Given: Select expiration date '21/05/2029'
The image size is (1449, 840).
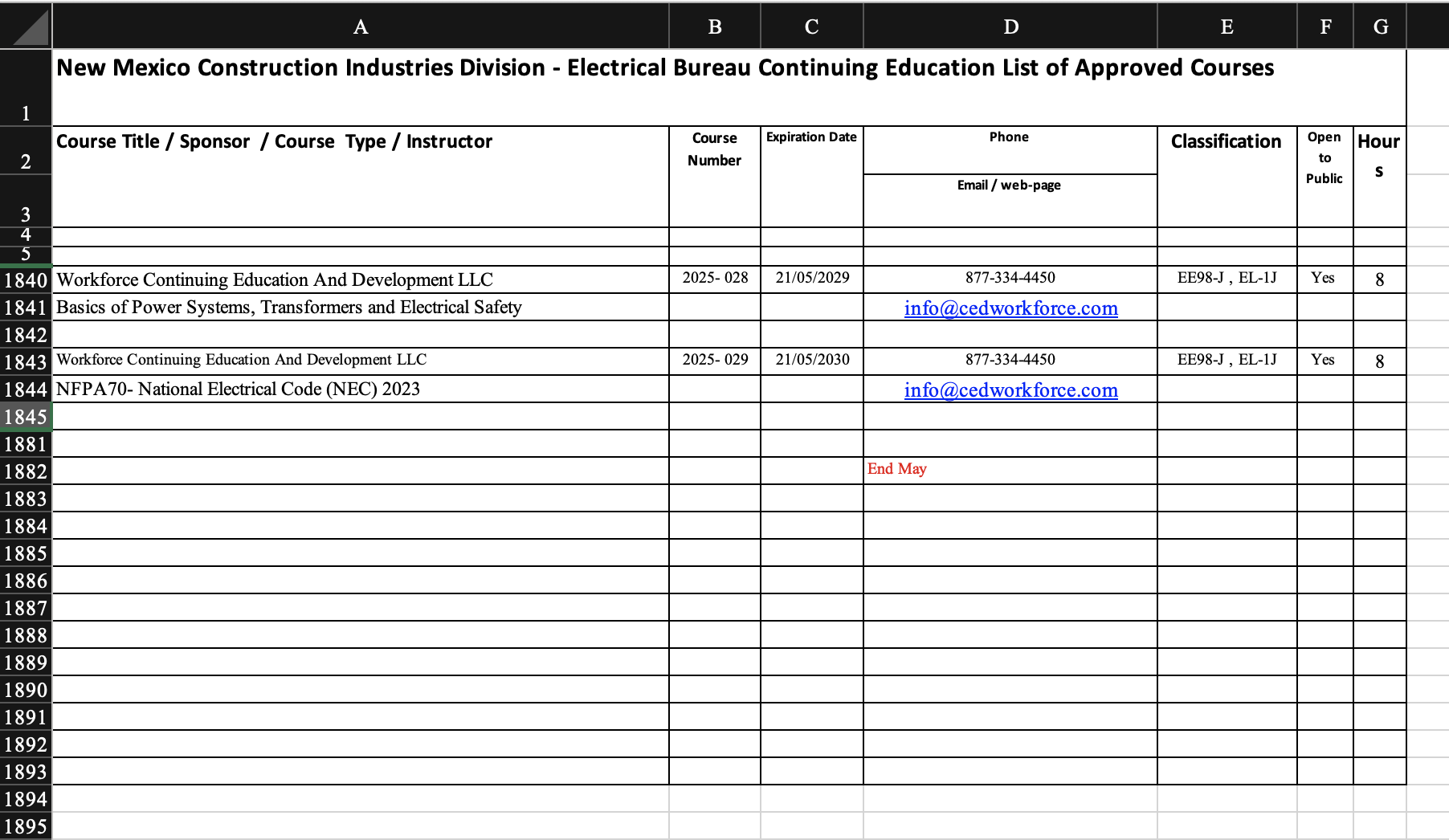Looking at the screenshot, I should pos(812,279).
